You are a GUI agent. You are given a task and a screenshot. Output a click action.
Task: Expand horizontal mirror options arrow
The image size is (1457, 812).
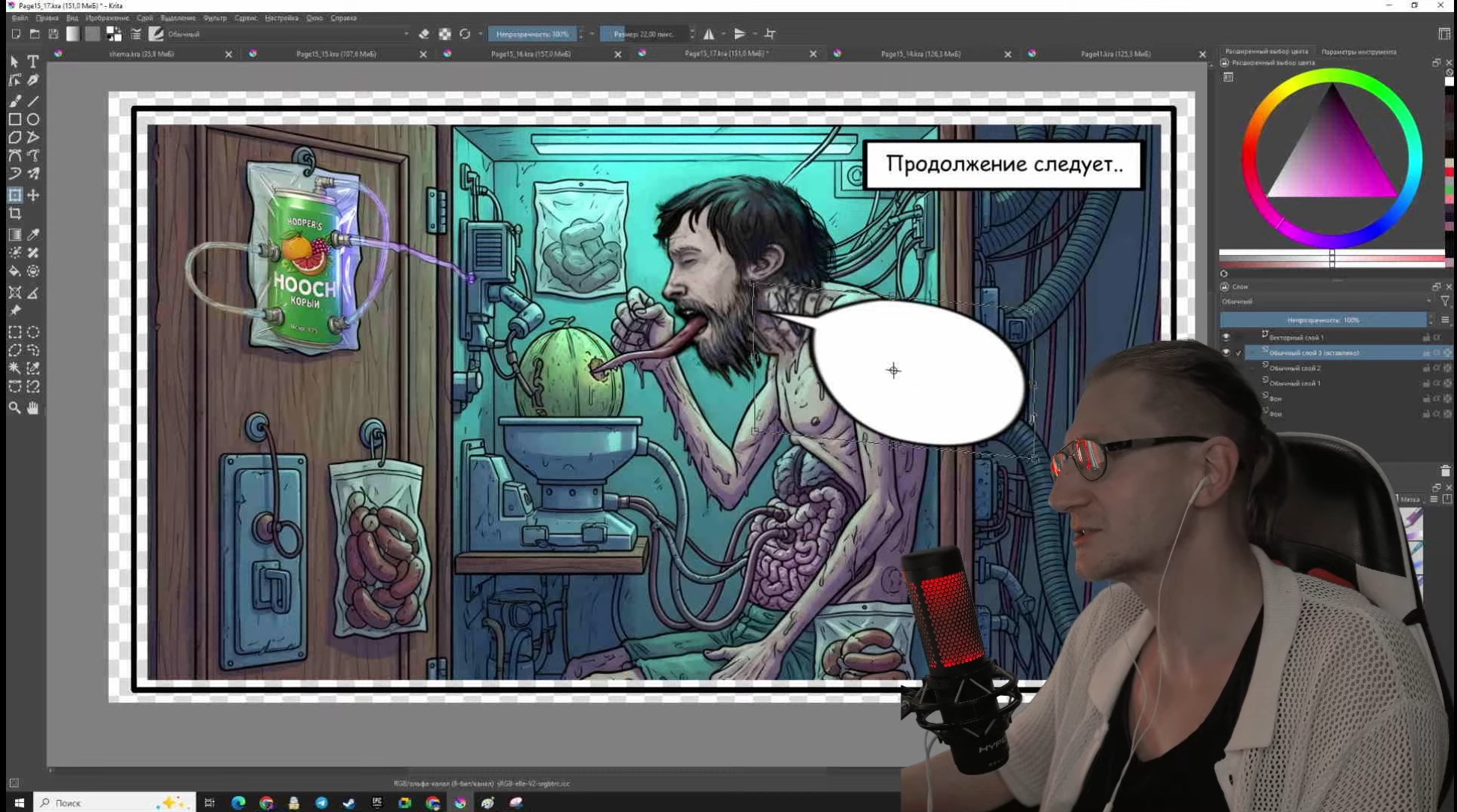[724, 34]
